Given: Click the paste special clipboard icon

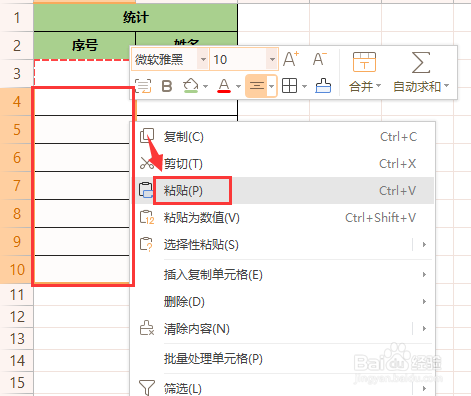Looking at the screenshot, I should (146, 244).
